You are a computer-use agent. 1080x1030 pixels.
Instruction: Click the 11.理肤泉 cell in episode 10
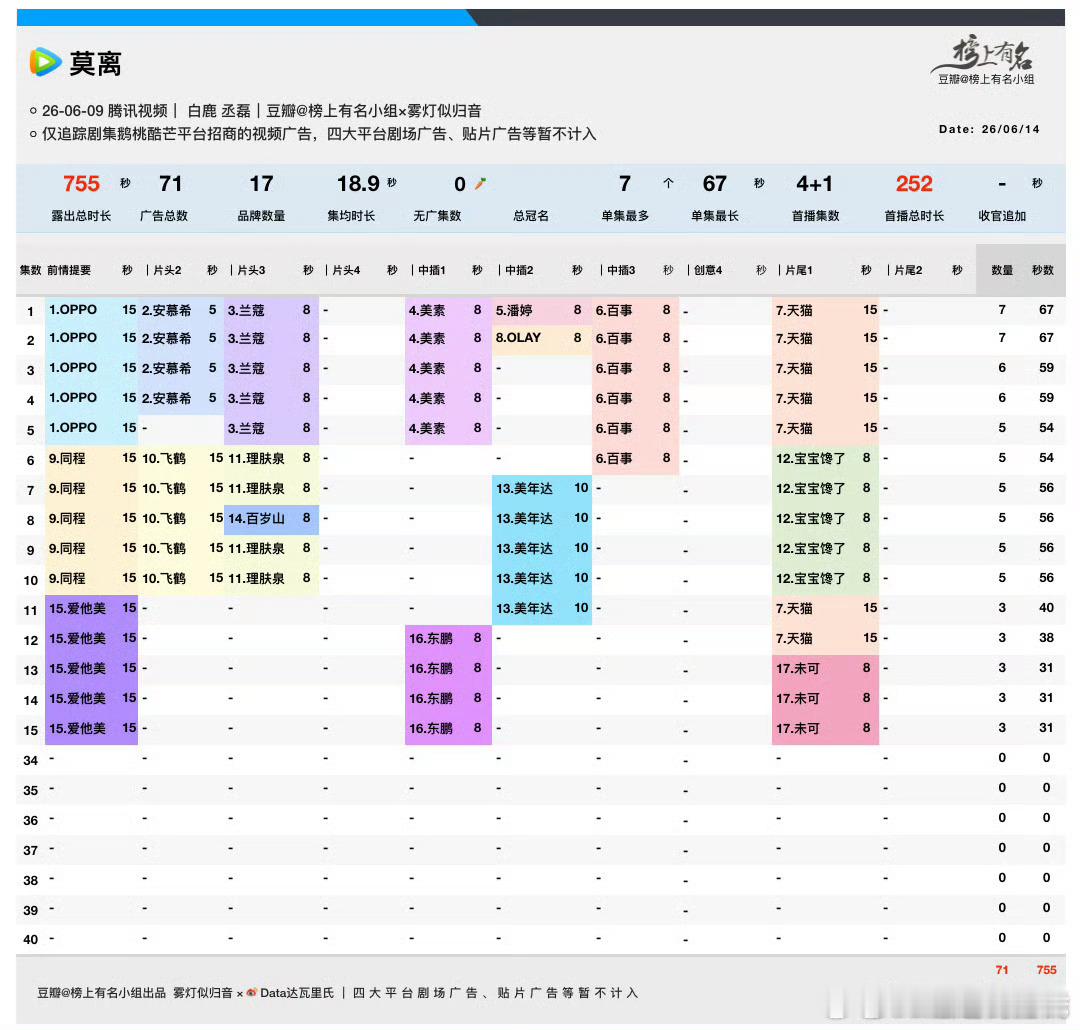(256, 579)
